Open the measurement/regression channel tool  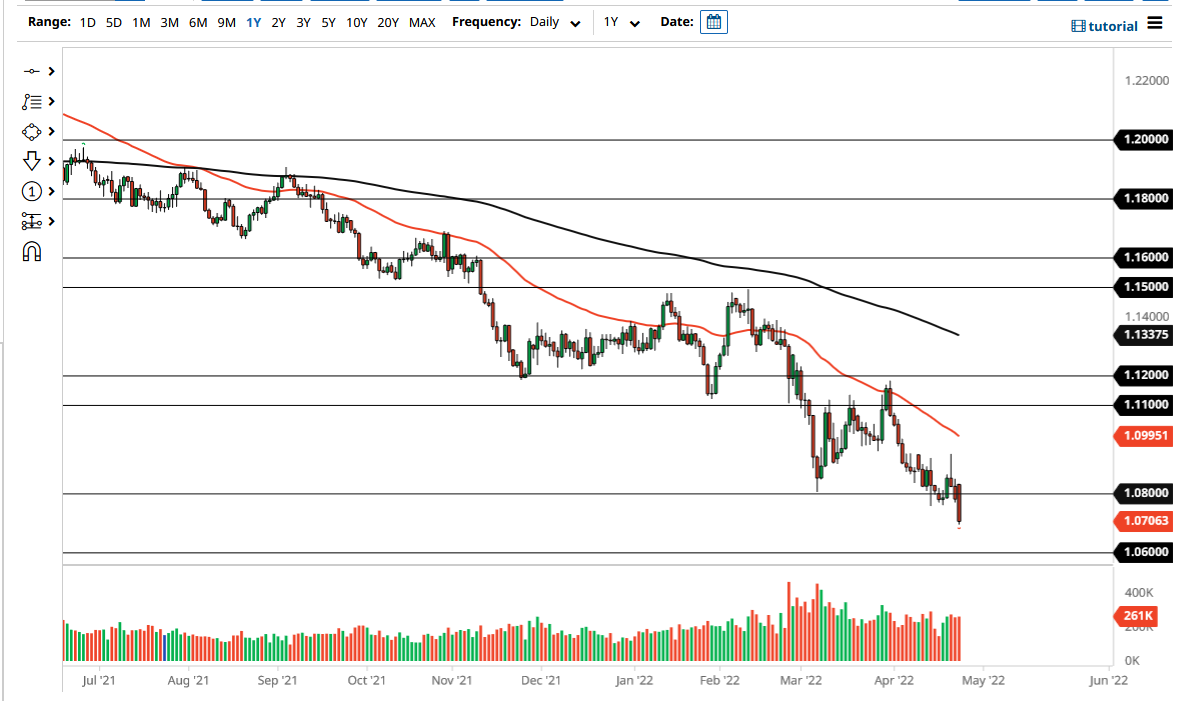click(x=33, y=221)
